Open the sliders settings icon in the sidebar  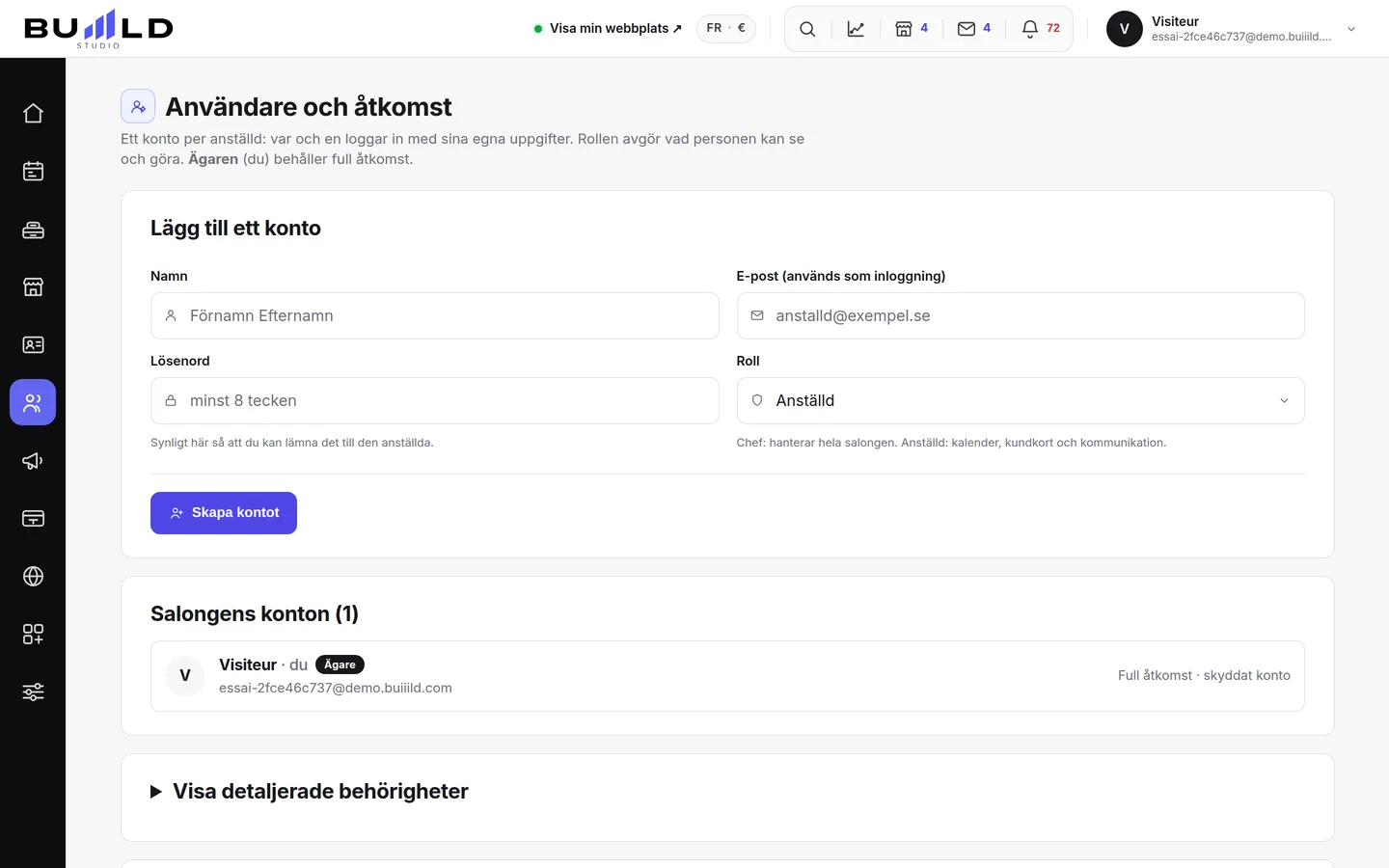coord(33,692)
